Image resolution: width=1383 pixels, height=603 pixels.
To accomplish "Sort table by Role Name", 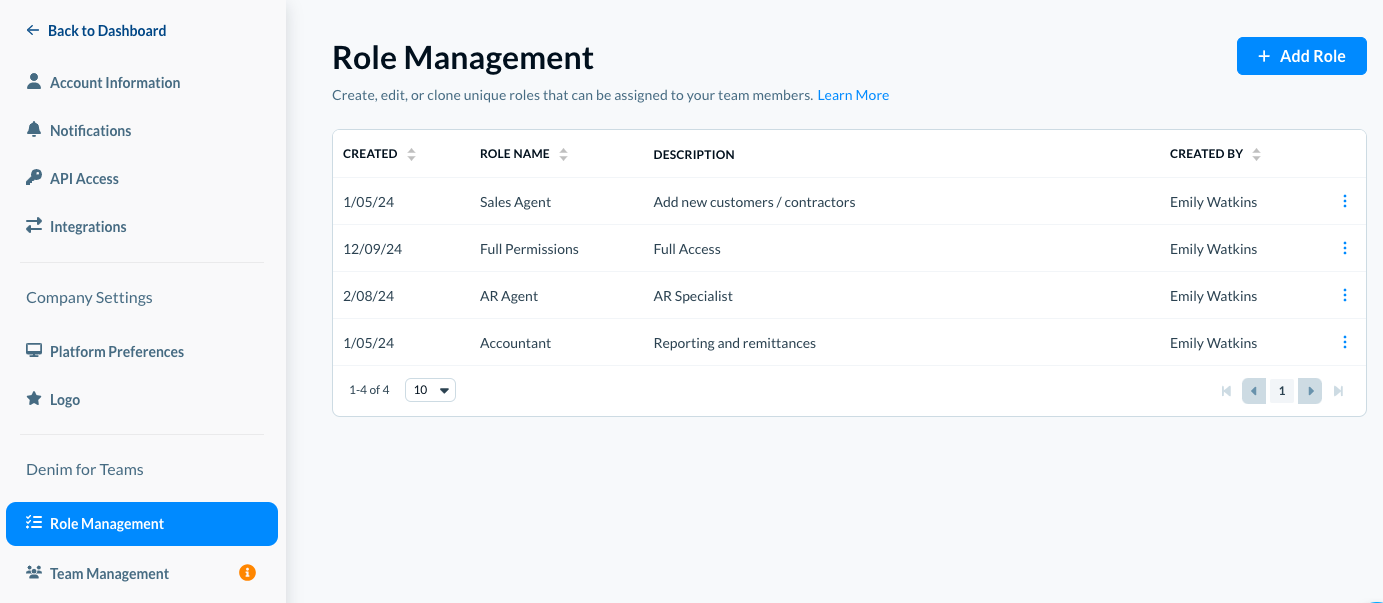I will point(563,154).
